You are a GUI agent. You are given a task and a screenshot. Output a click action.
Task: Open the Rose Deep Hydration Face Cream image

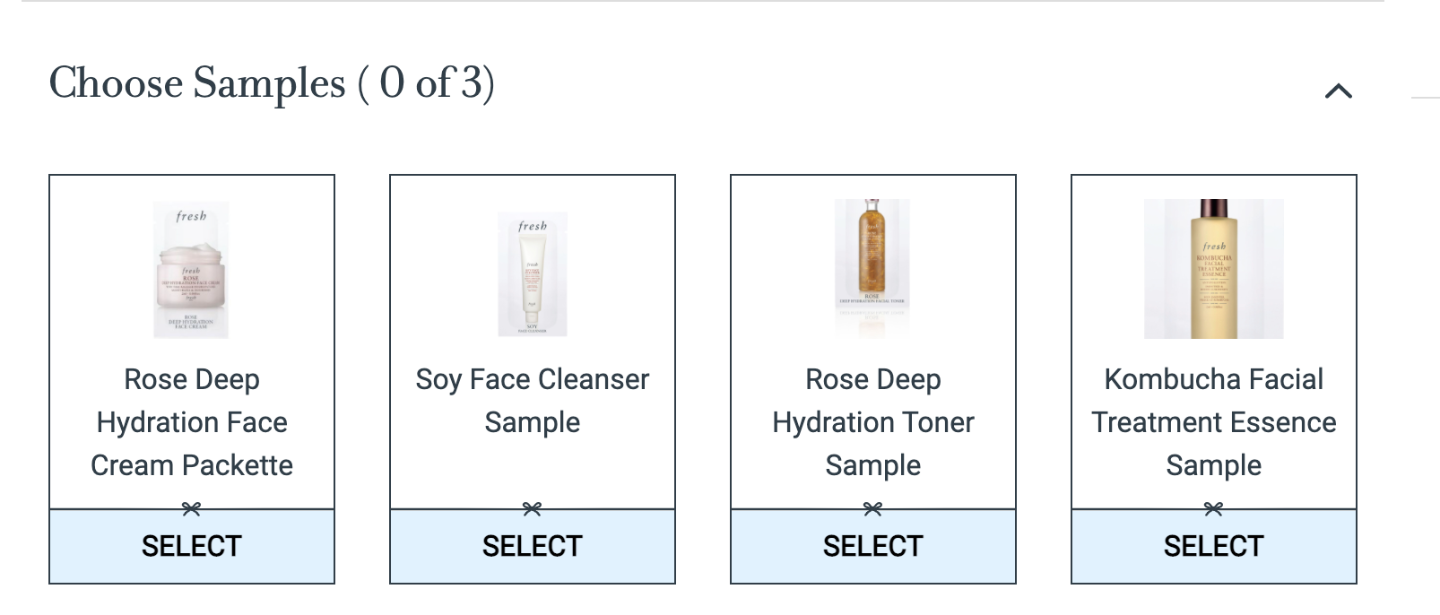pos(191,270)
